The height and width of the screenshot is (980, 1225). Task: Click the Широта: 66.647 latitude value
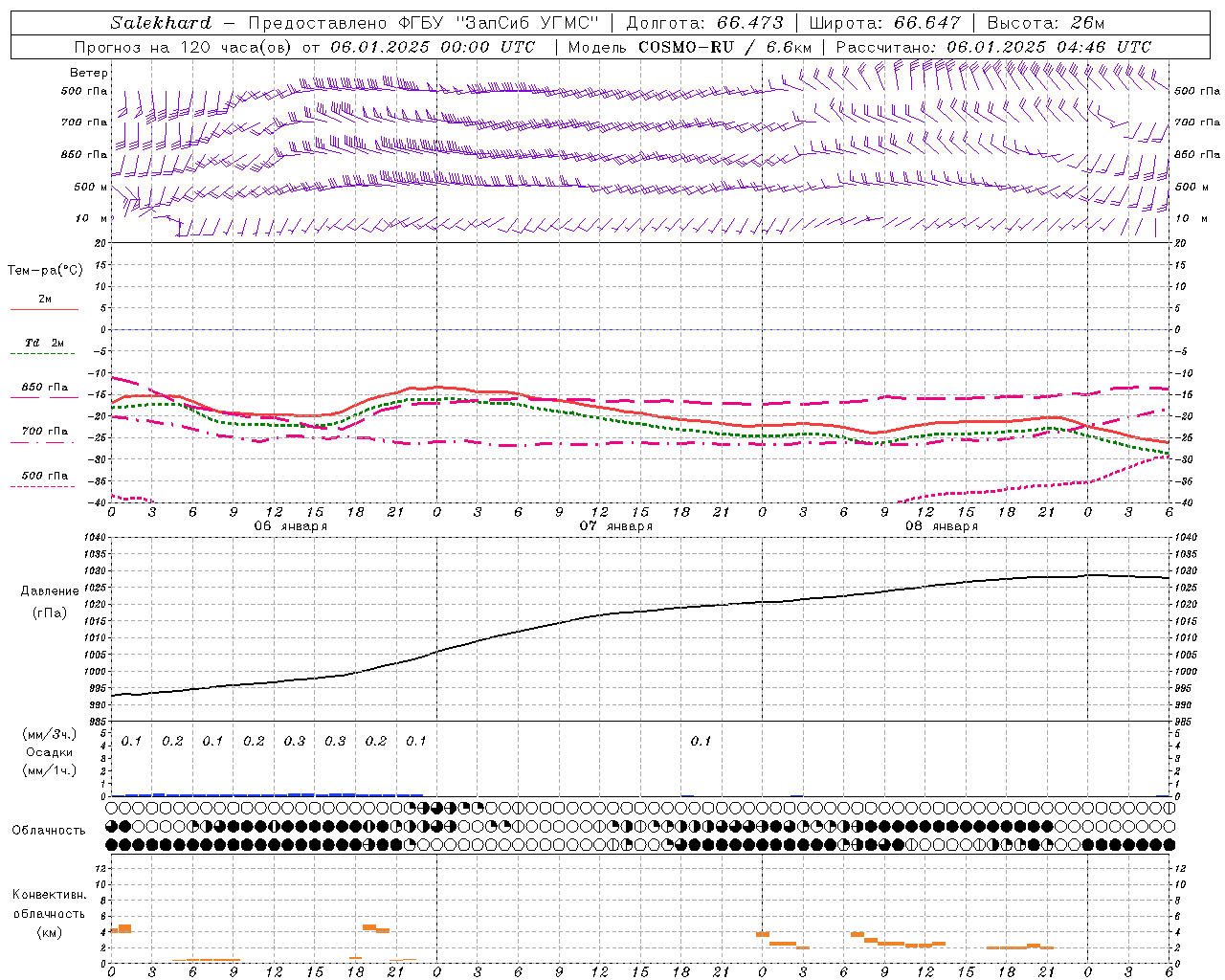tap(884, 23)
